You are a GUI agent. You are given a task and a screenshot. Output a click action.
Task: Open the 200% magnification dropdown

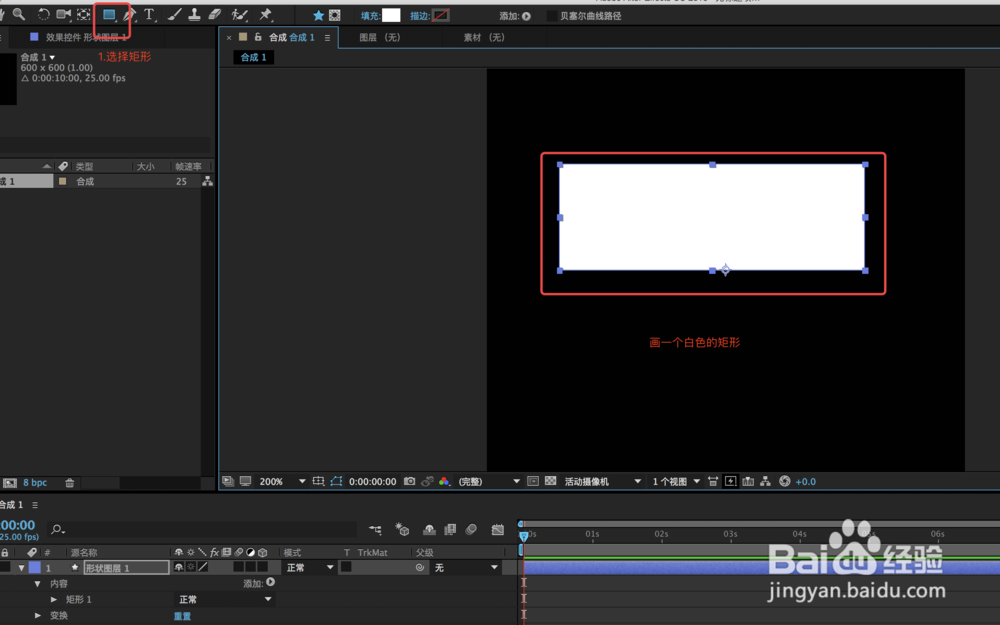(283, 482)
